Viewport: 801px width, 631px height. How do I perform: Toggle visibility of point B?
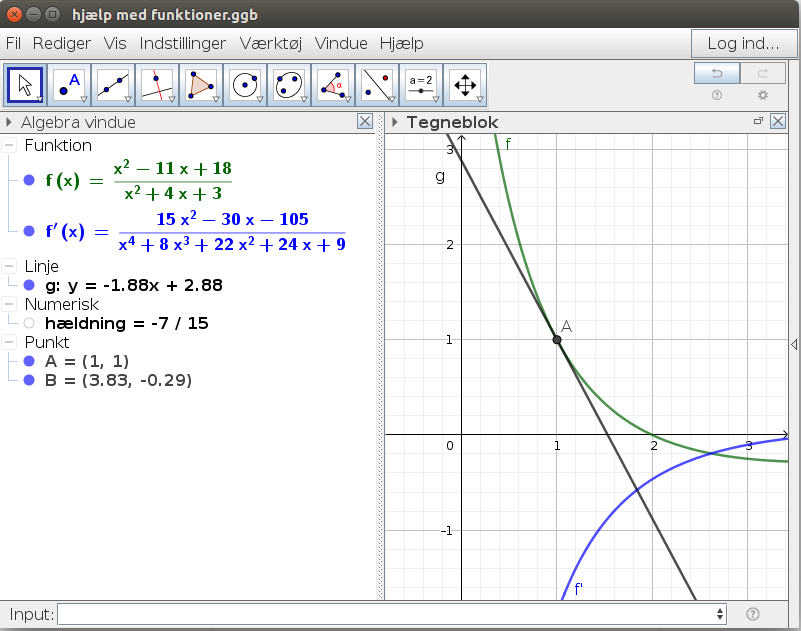[x=29, y=380]
